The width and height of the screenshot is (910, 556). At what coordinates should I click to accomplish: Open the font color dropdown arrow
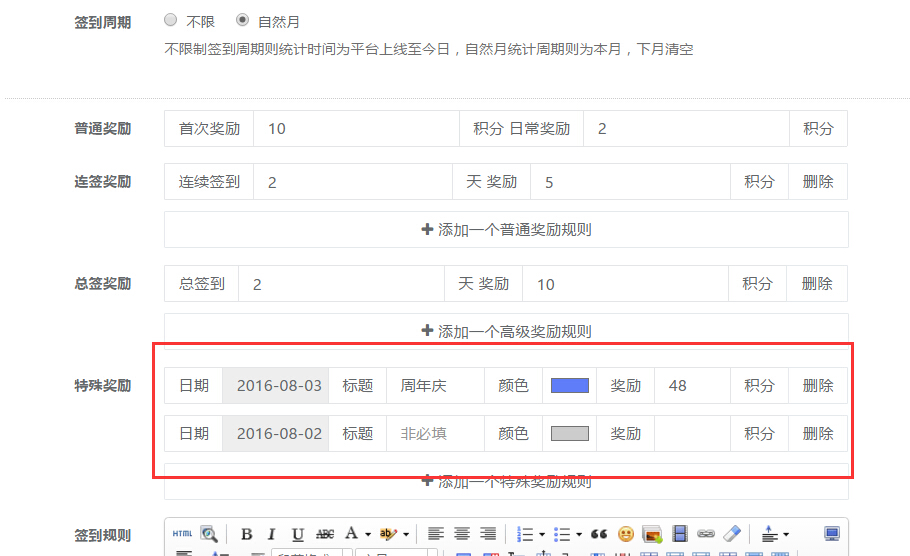(x=368, y=535)
